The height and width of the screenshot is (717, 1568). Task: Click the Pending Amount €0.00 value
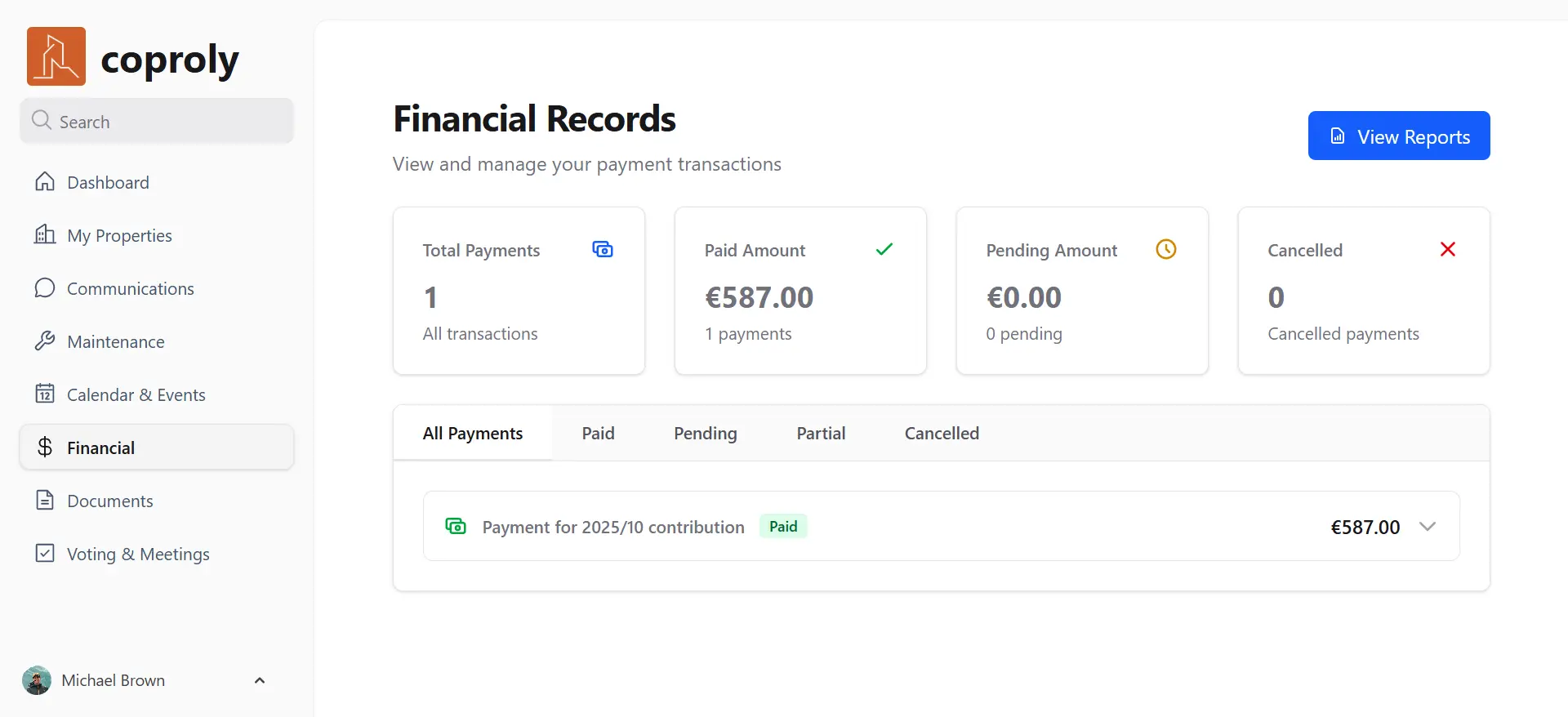[x=1024, y=297]
